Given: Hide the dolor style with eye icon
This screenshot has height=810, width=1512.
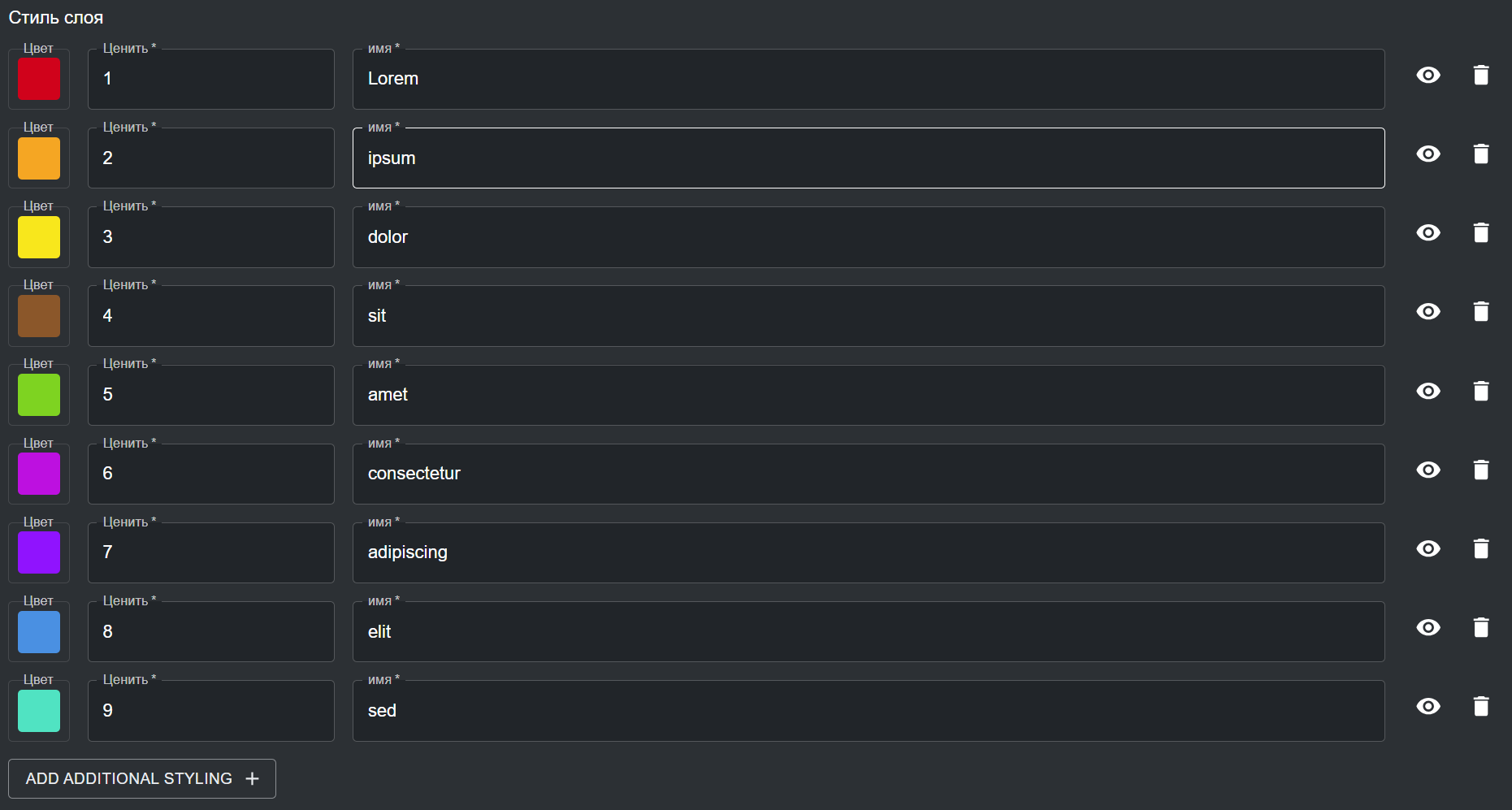Looking at the screenshot, I should 1428,233.
